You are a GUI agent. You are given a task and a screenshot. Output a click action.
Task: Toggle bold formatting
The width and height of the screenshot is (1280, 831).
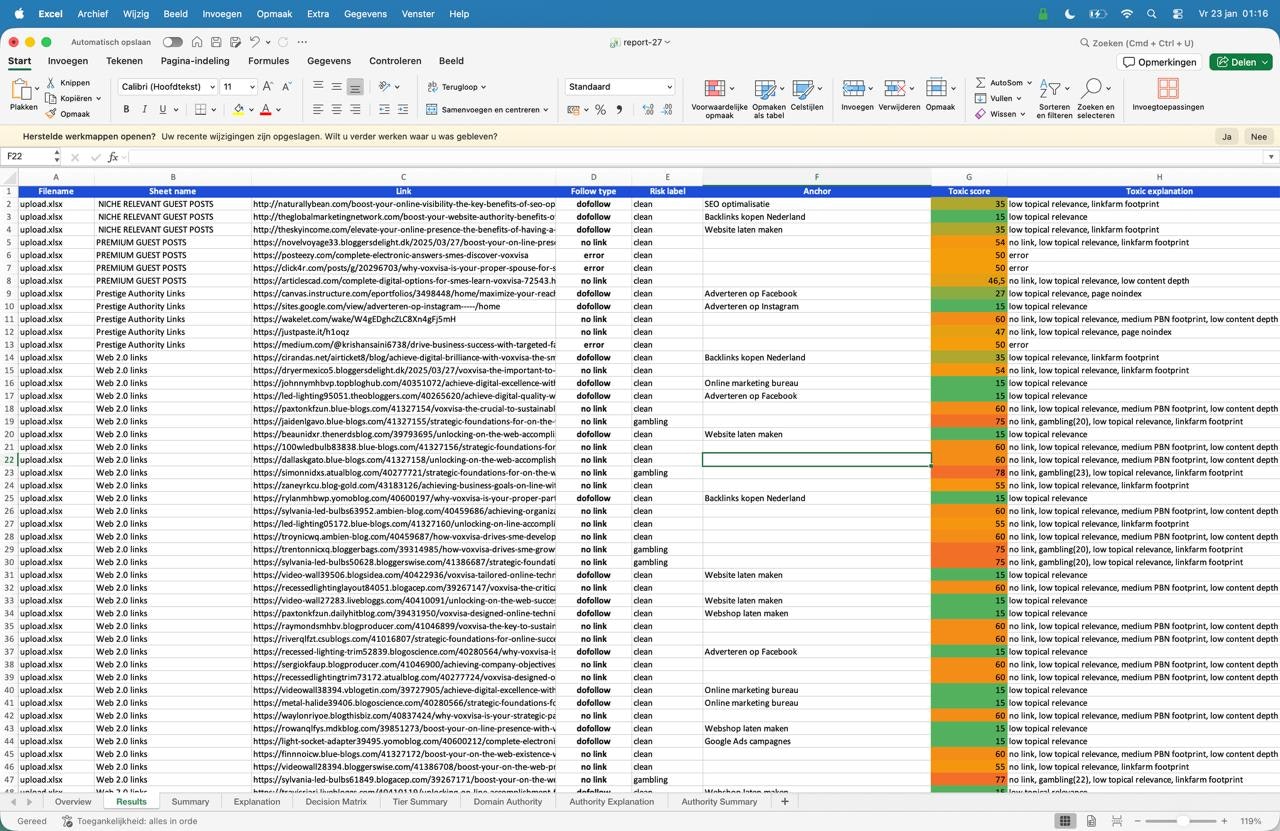tap(126, 108)
